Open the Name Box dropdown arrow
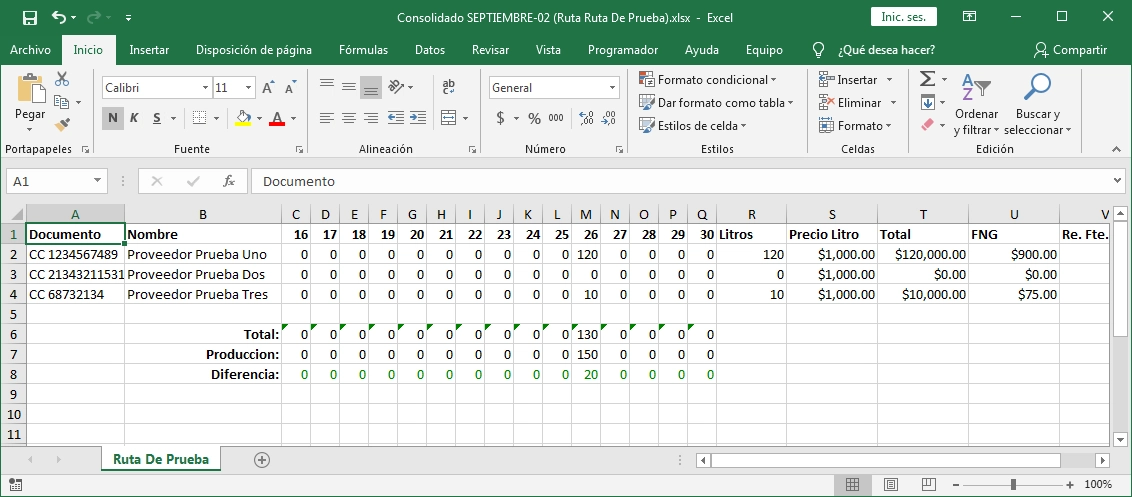Image resolution: width=1132 pixels, height=497 pixels. (97, 181)
